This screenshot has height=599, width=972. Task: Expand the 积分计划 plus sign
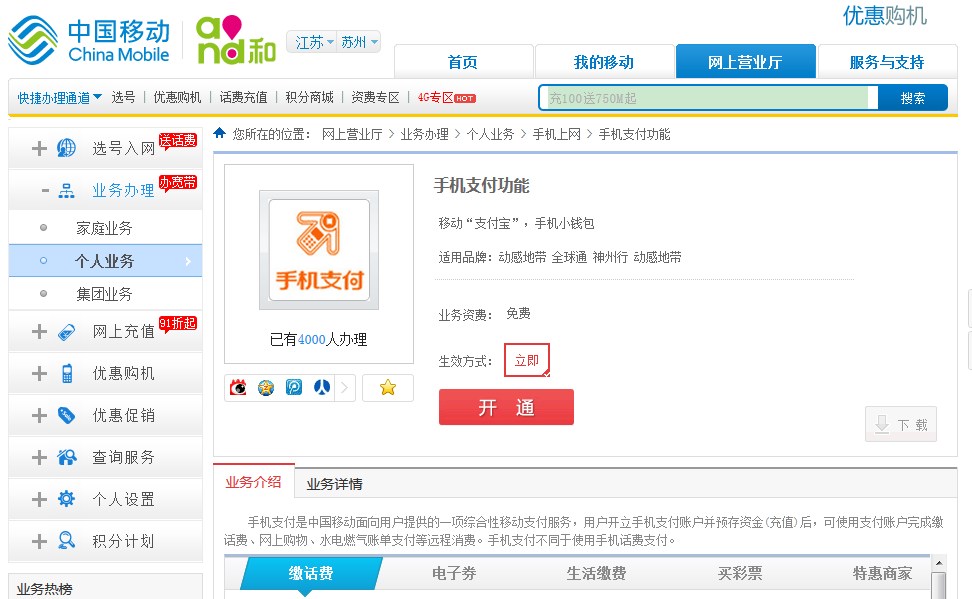39,541
